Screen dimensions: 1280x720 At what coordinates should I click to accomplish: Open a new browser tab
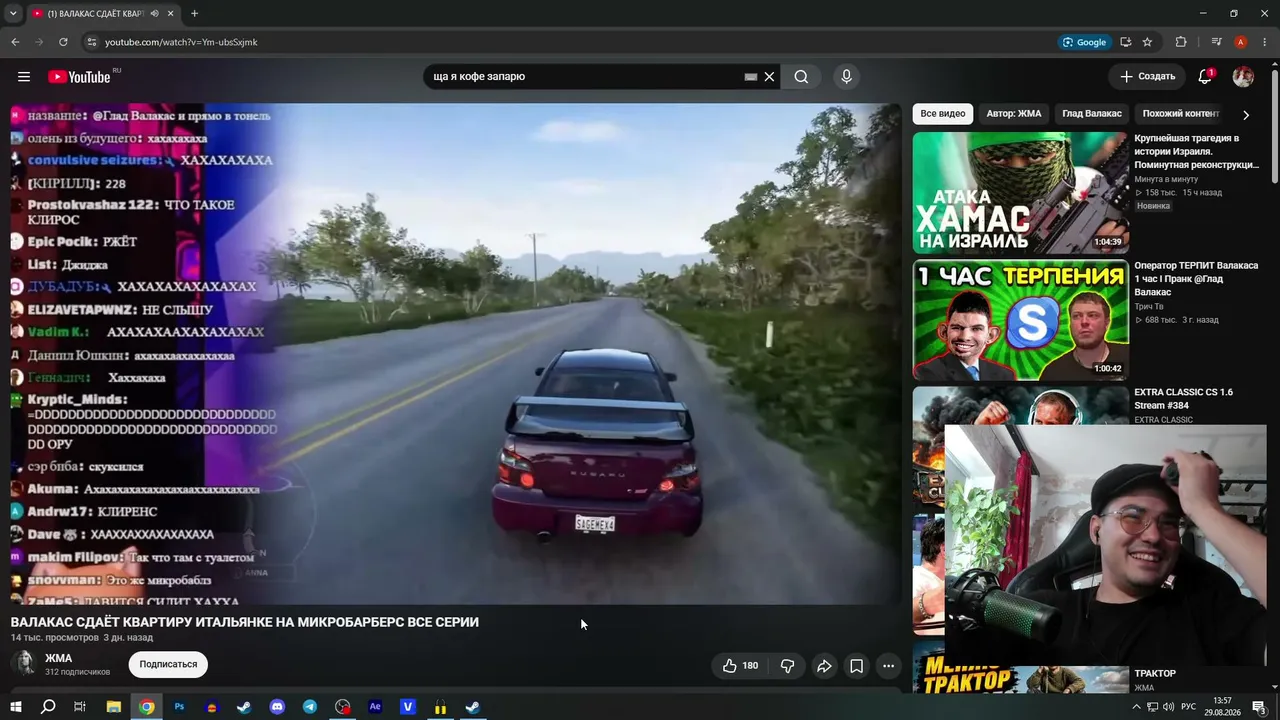click(x=194, y=14)
